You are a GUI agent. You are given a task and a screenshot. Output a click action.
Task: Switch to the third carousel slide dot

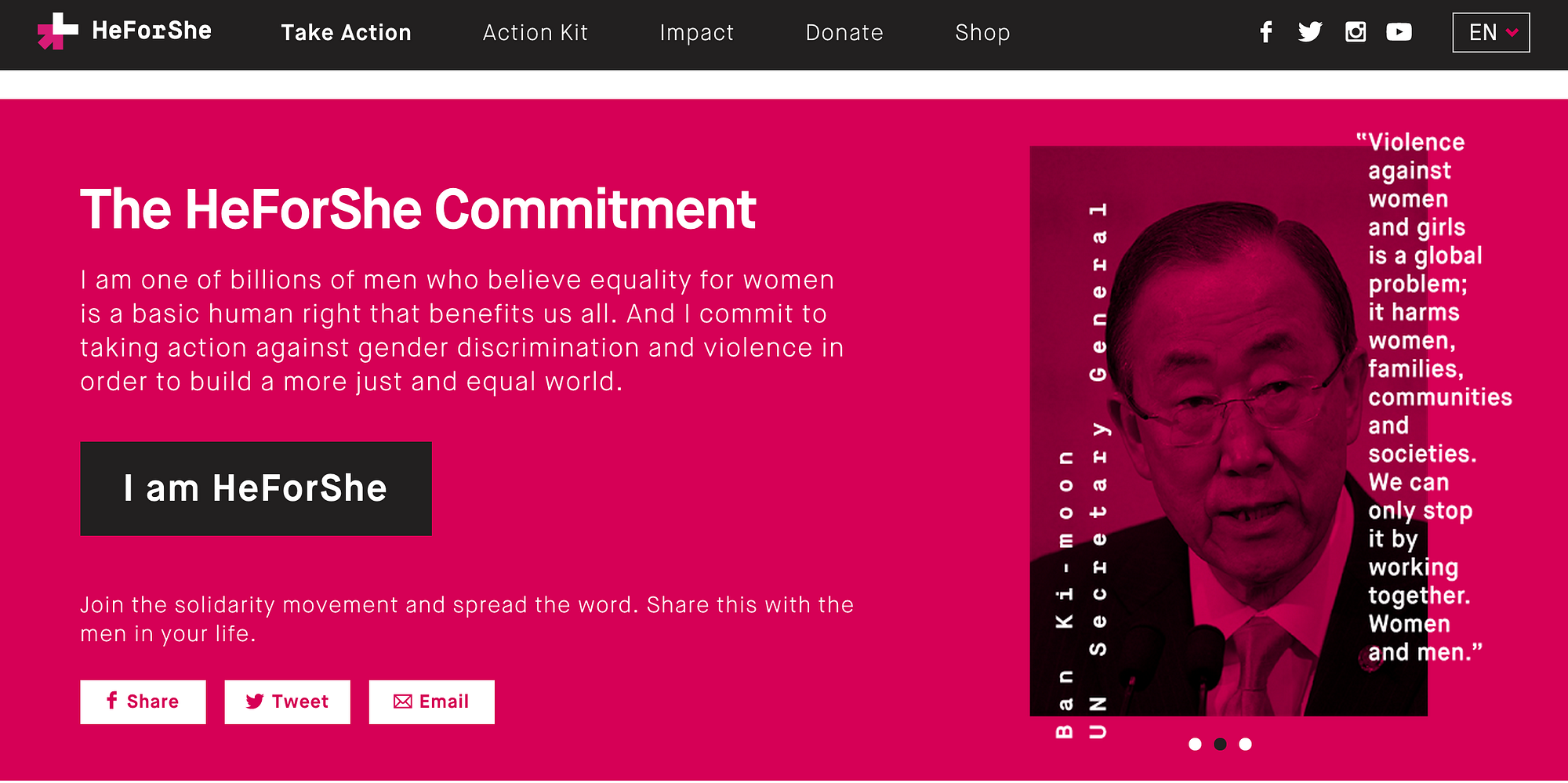[1245, 744]
